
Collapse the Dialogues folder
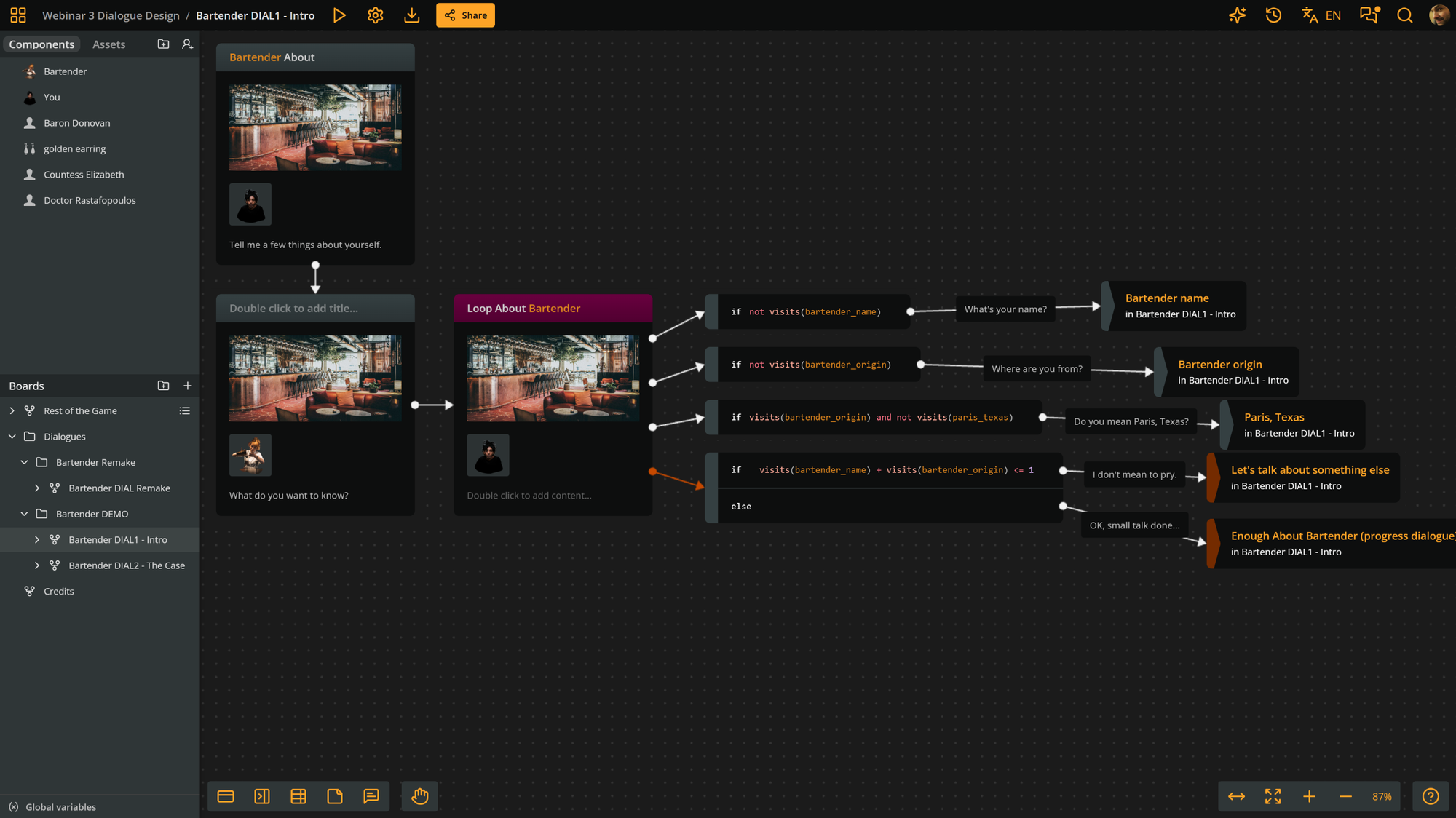click(12, 437)
